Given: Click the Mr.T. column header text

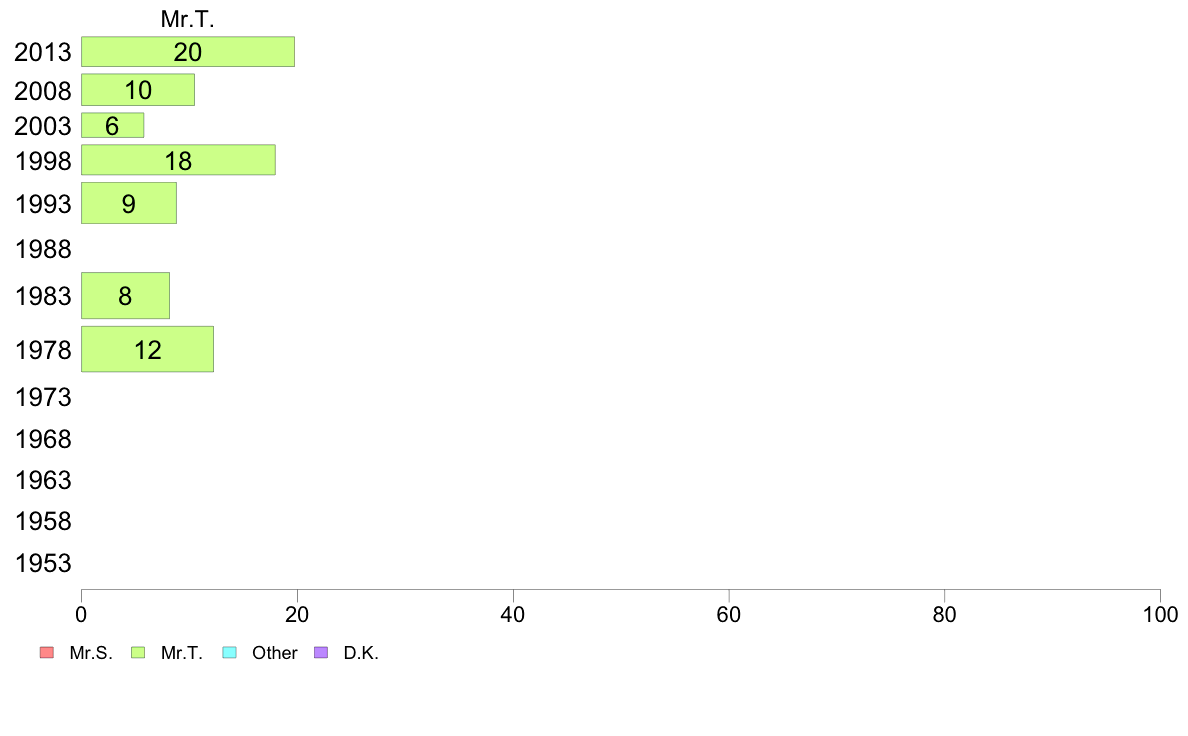Looking at the screenshot, I should point(188,20).
